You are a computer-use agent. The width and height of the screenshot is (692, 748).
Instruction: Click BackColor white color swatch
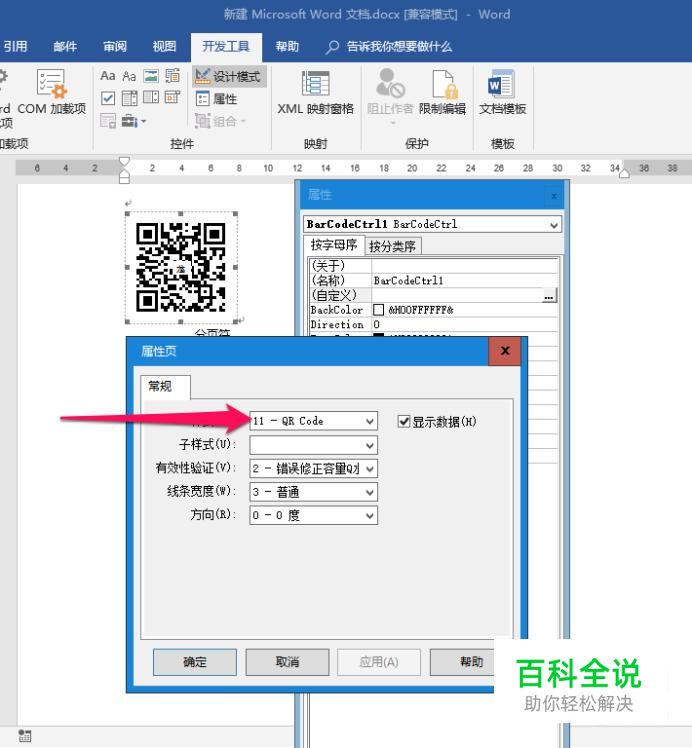click(x=379, y=310)
